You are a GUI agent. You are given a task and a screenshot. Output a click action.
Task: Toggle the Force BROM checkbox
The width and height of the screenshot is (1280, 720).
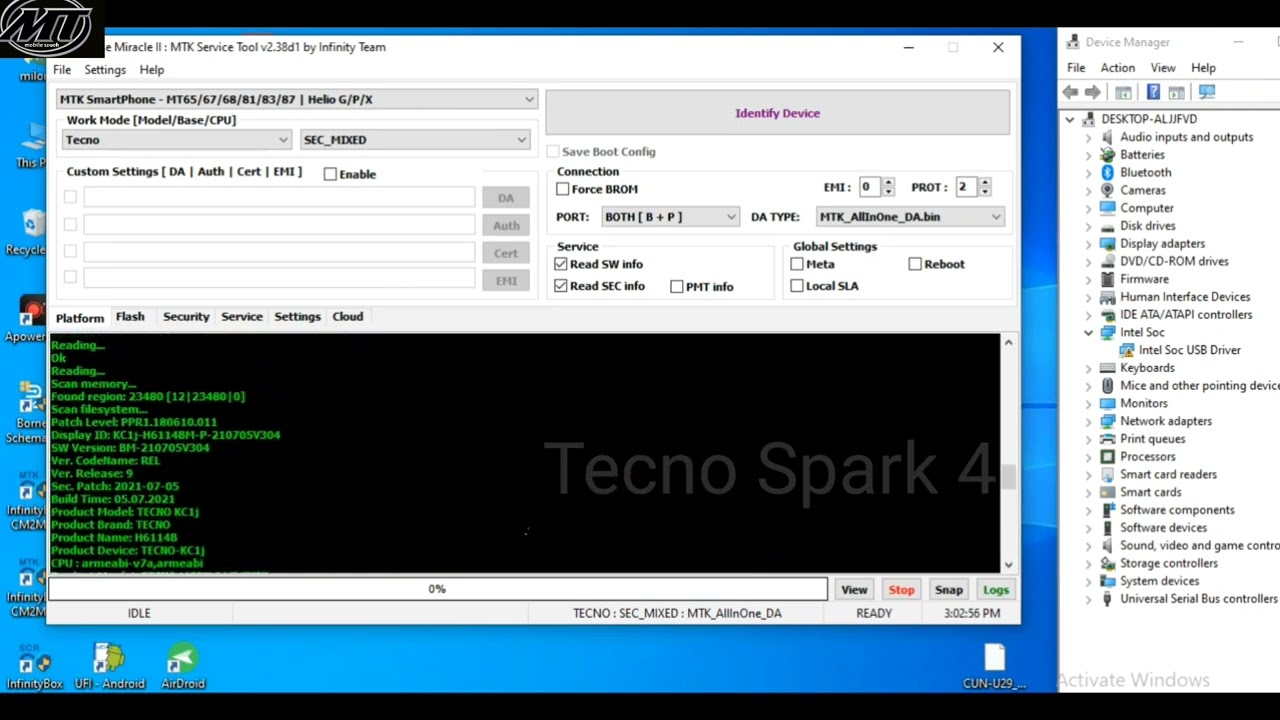pyautogui.click(x=563, y=189)
